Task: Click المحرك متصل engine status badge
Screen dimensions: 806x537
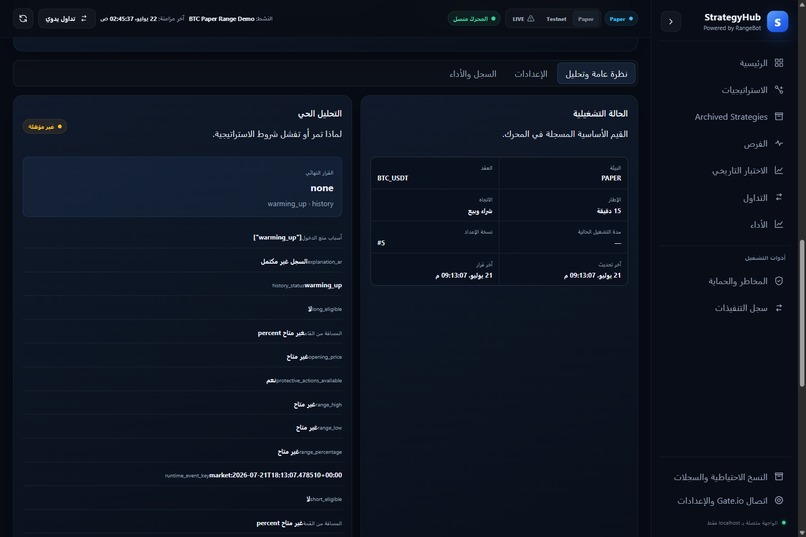Action: click(474, 19)
